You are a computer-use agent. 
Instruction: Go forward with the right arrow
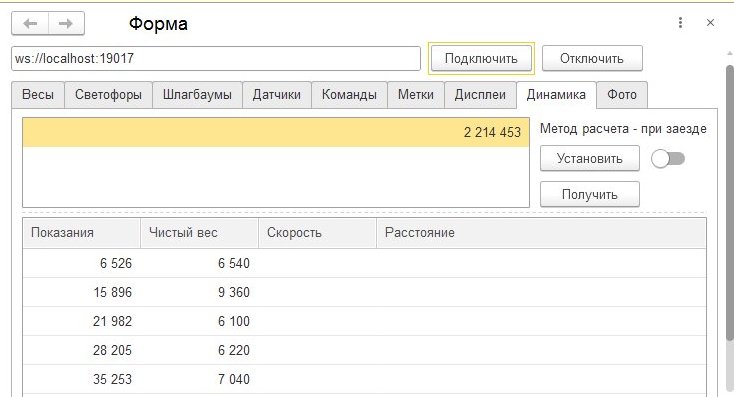click(x=66, y=23)
